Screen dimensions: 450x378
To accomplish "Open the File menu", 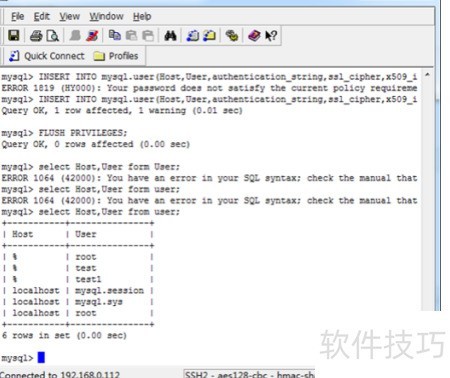I will tap(17, 16).
